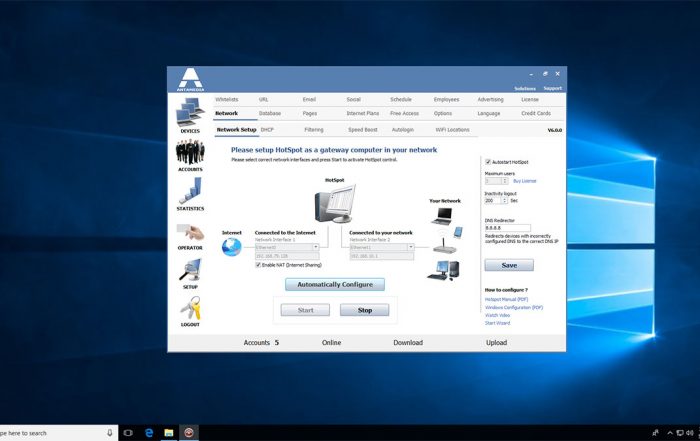Open the URL tab
The height and width of the screenshot is (441, 700).
pos(263,100)
